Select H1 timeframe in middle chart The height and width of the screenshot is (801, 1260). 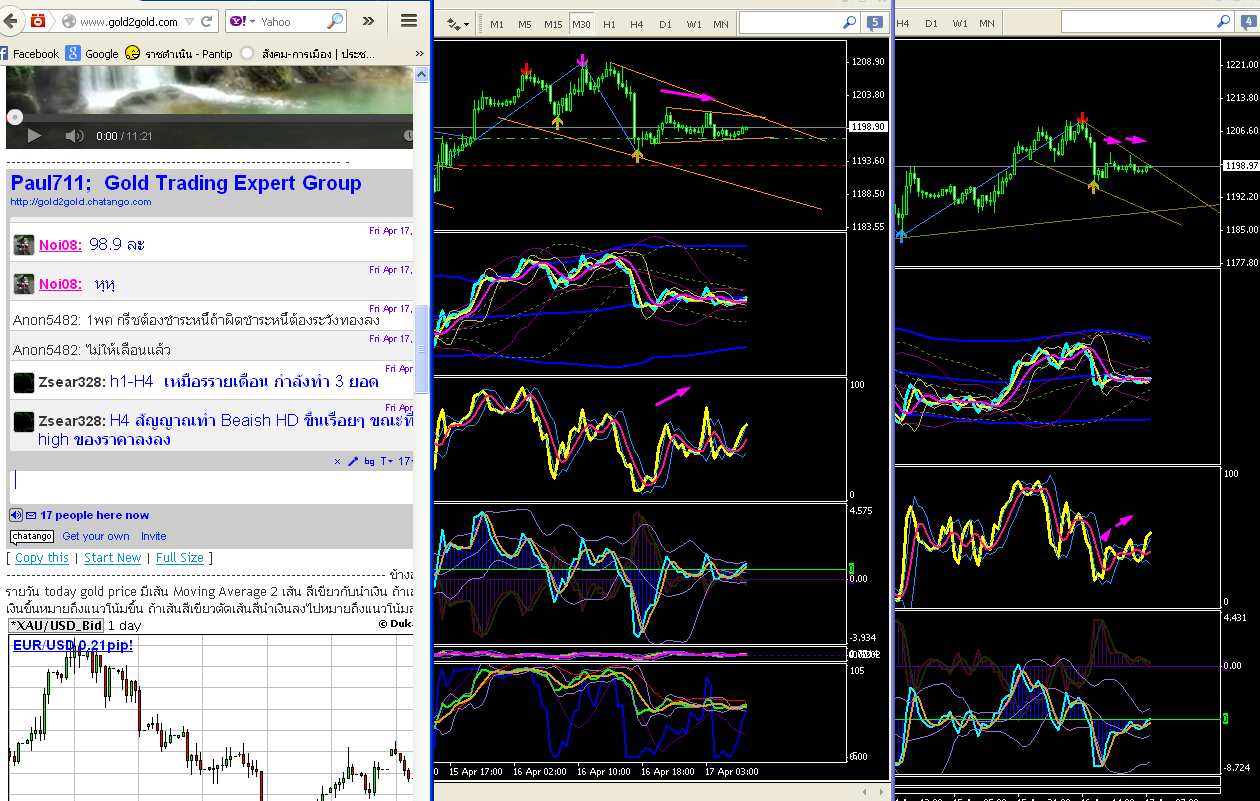tap(609, 23)
